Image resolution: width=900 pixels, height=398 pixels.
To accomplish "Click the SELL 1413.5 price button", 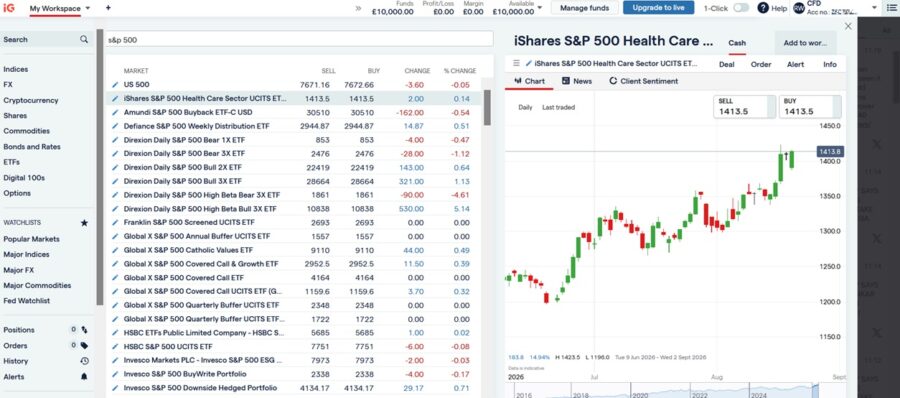I will (x=744, y=107).
